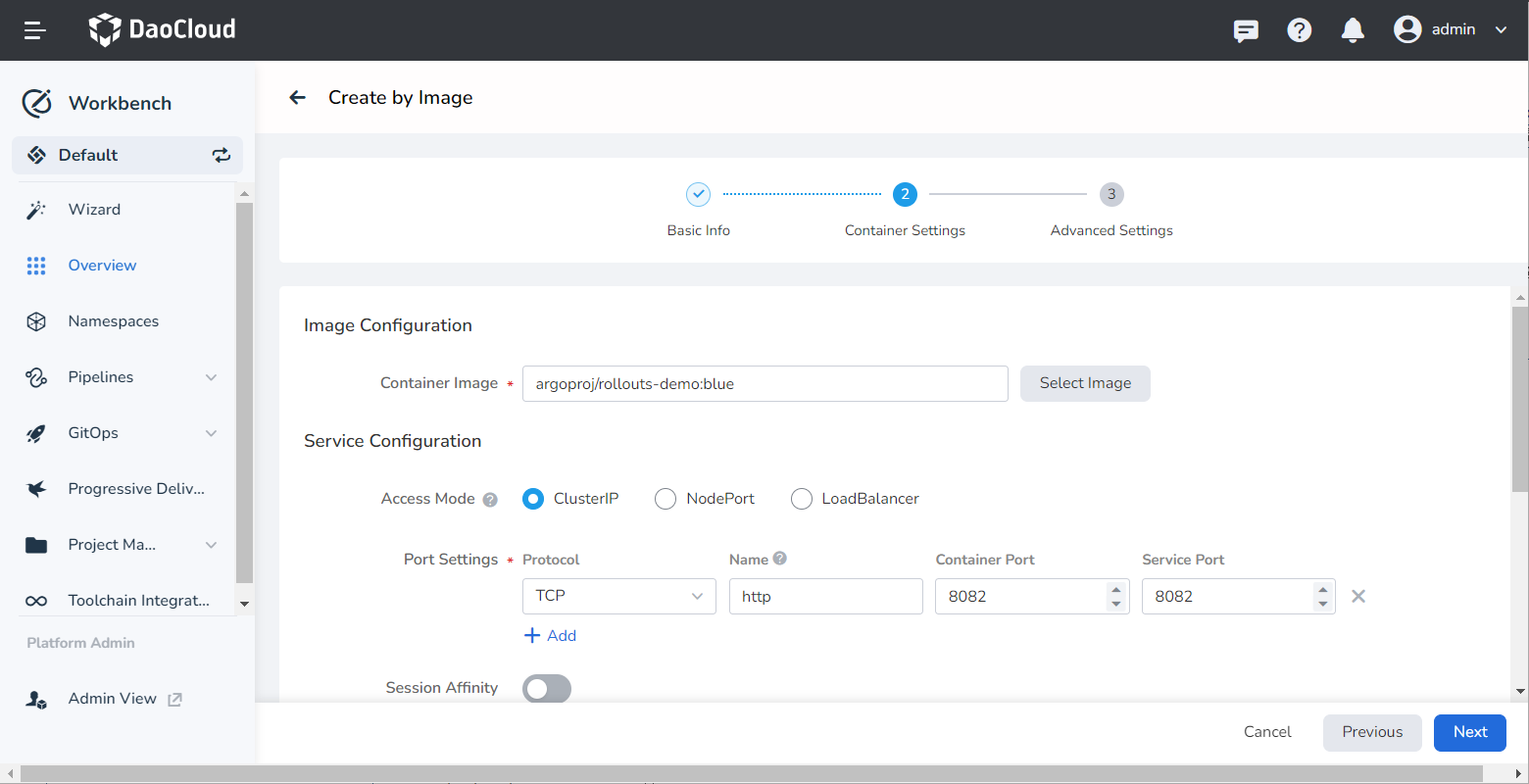Enable the Session Affinity toggle
This screenshot has height=784, width=1529.
tap(547, 689)
